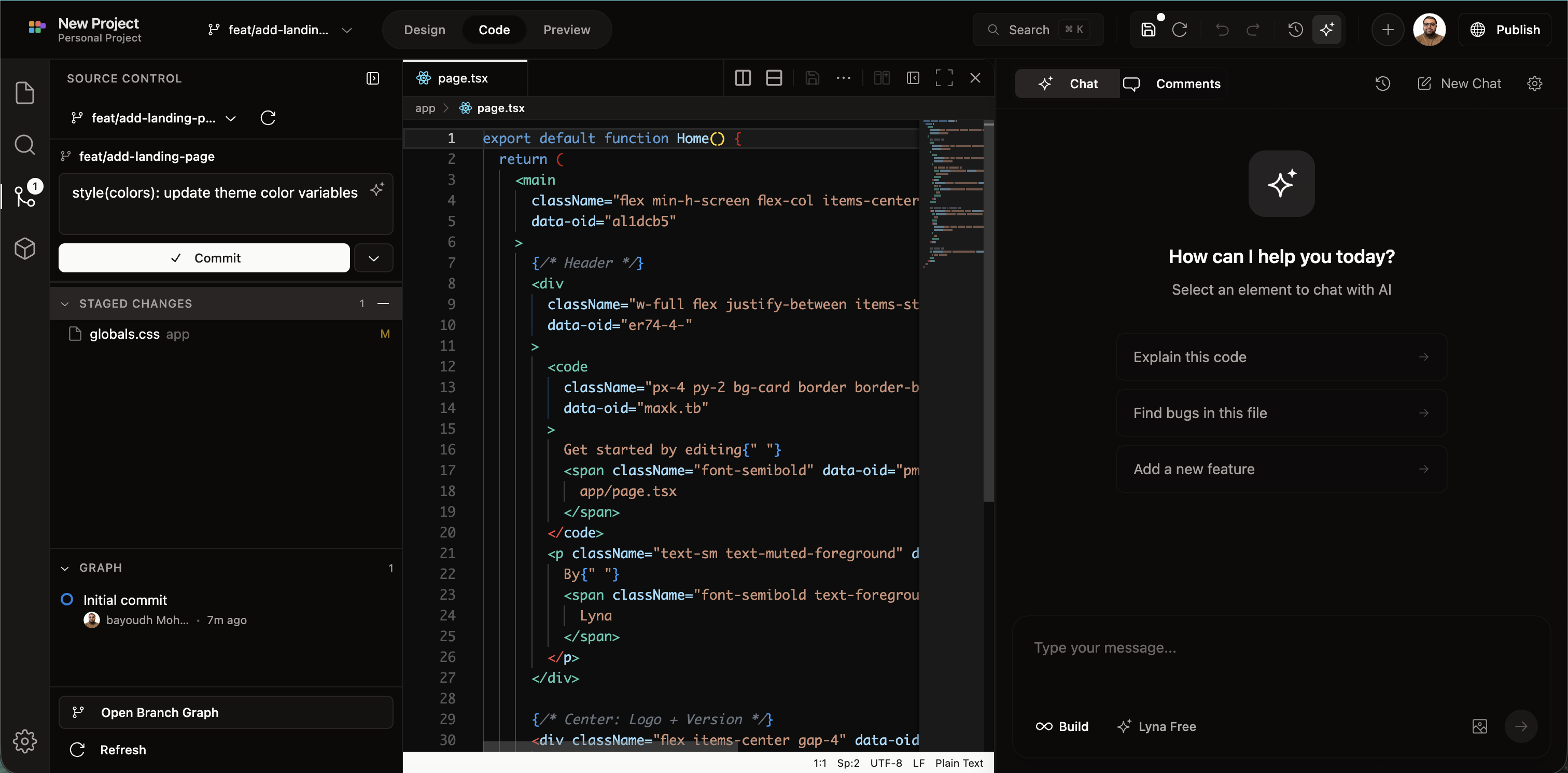Screen dimensions: 1568x773
Task: Open version history via the clock icon
Action: coord(1295,29)
